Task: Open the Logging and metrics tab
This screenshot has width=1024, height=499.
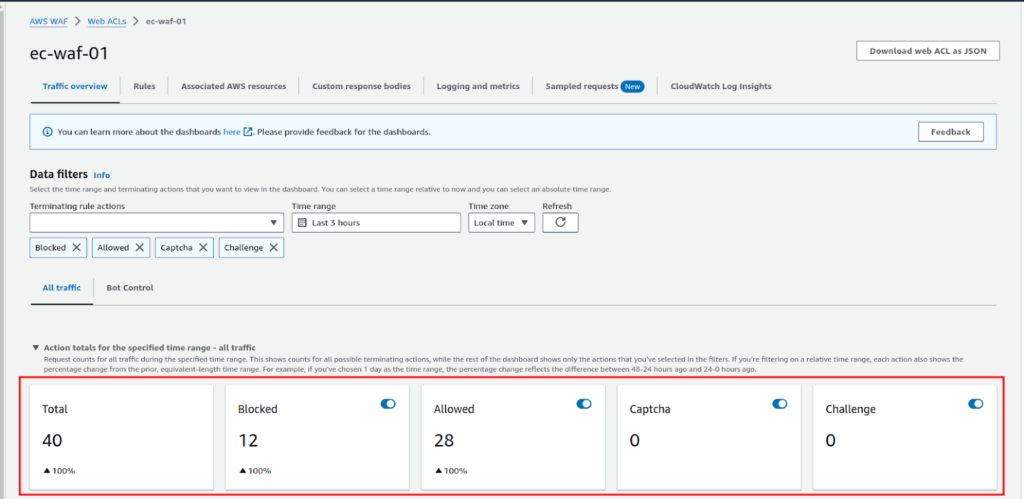Action: tap(478, 86)
